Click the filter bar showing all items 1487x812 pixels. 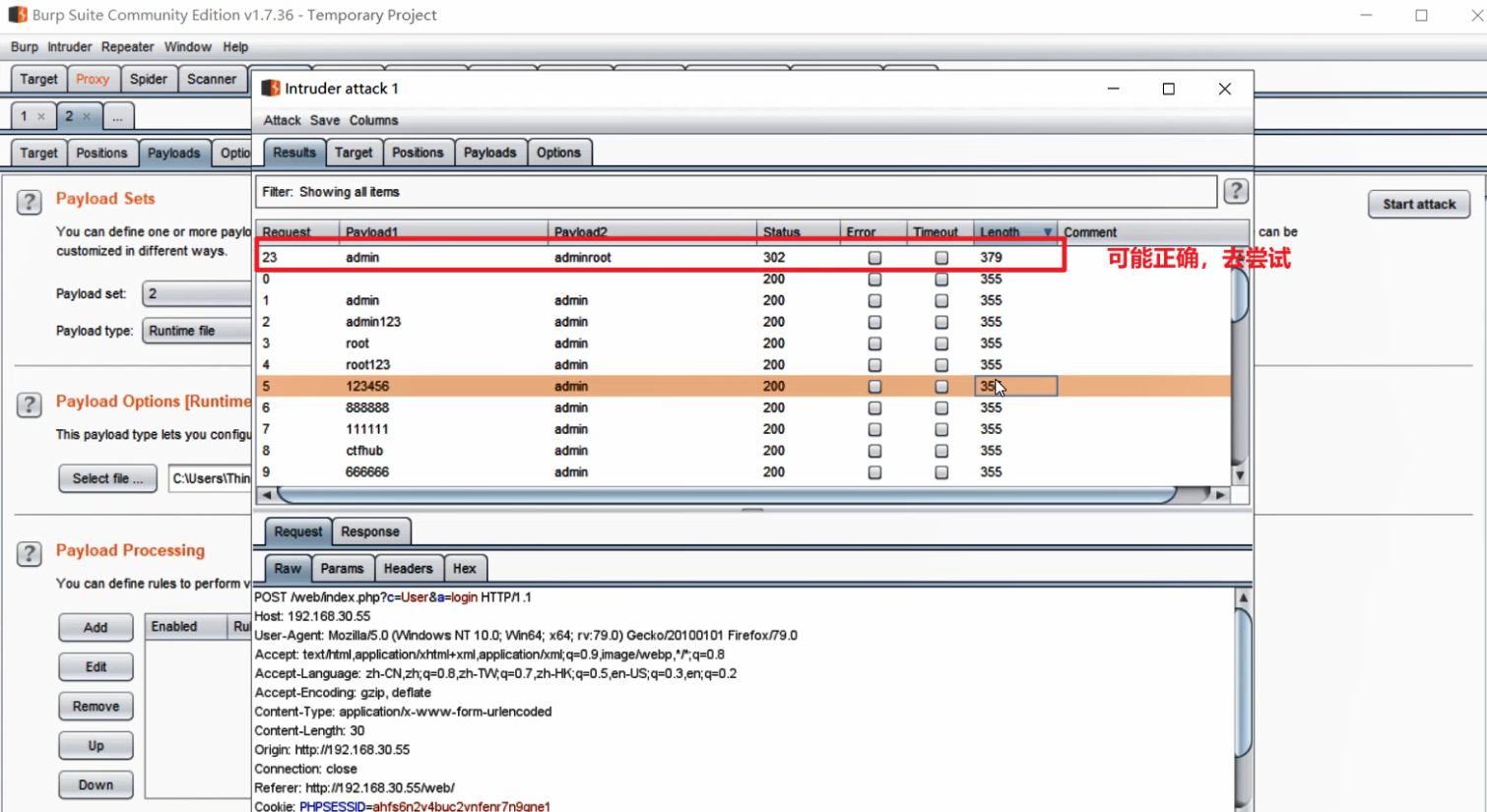click(736, 192)
